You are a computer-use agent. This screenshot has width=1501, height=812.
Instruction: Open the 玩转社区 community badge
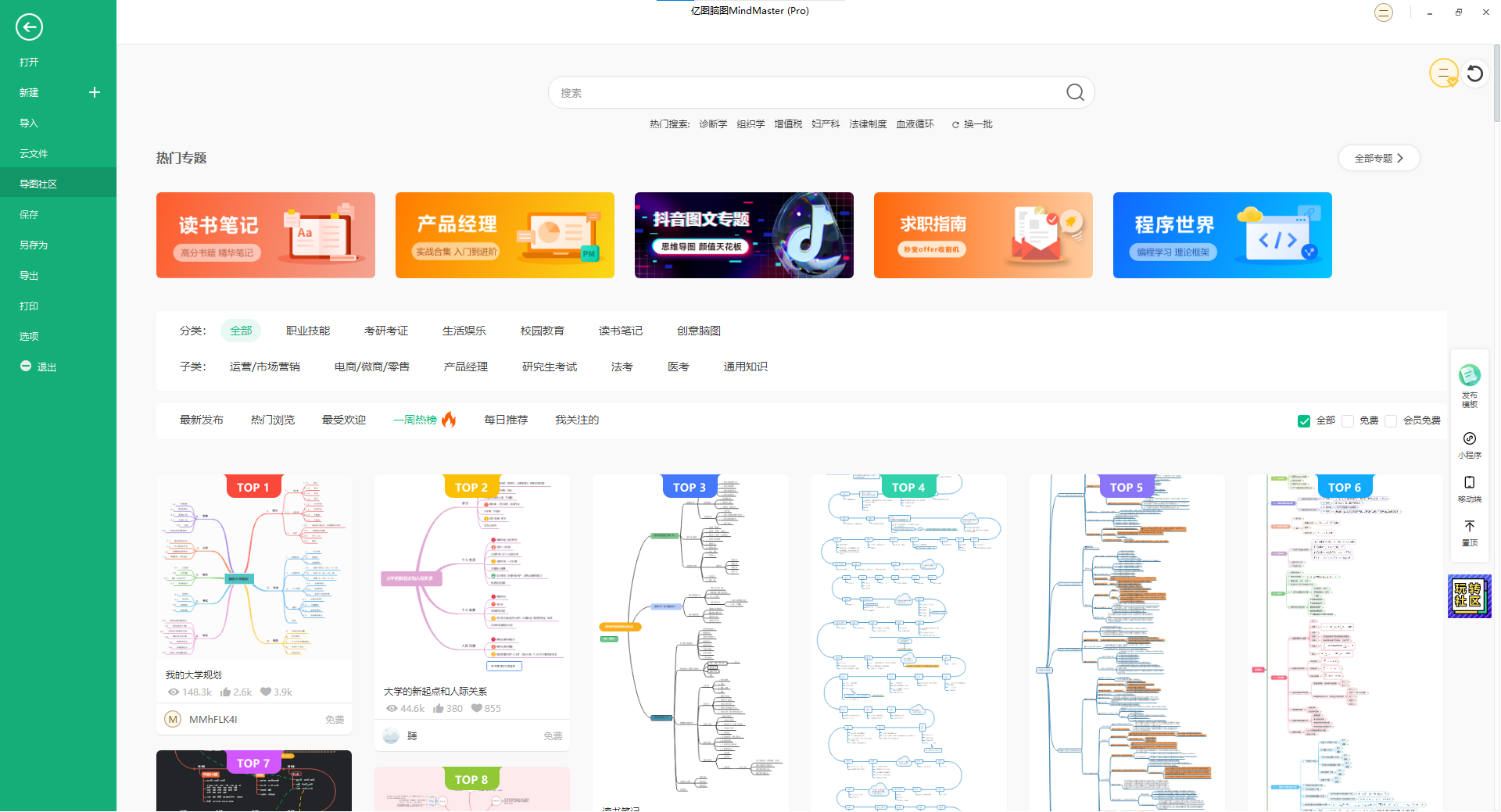tap(1470, 596)
